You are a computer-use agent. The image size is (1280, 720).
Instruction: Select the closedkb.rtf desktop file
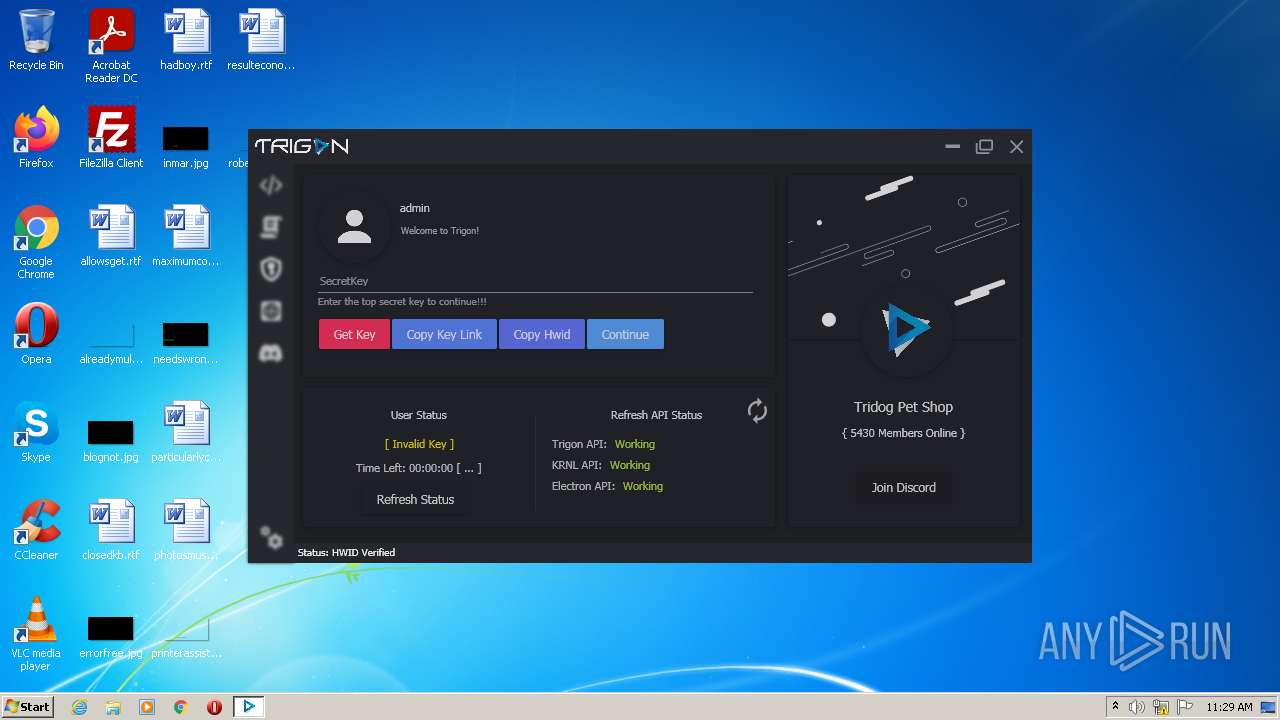(111, 530)
